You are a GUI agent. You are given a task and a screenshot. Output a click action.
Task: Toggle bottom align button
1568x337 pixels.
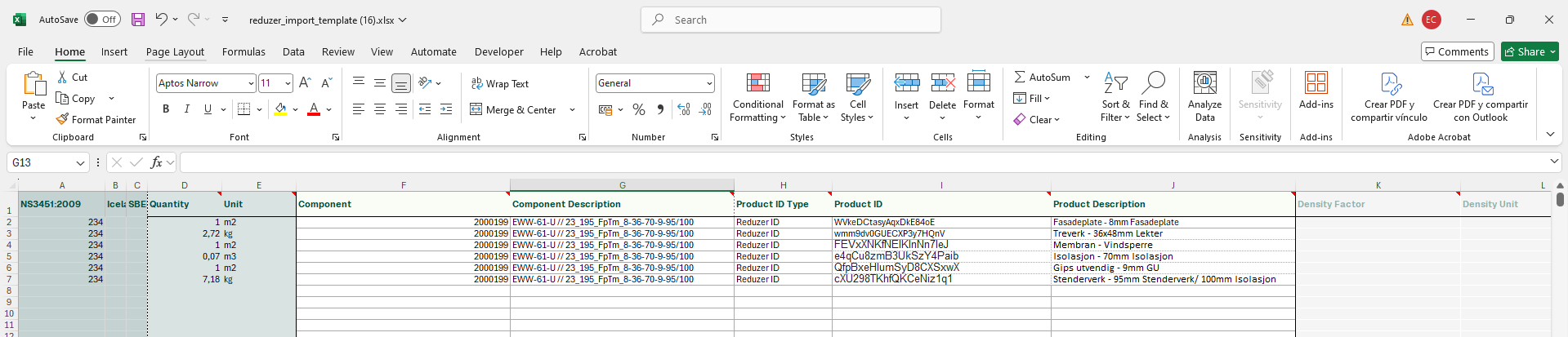point(401,82)
